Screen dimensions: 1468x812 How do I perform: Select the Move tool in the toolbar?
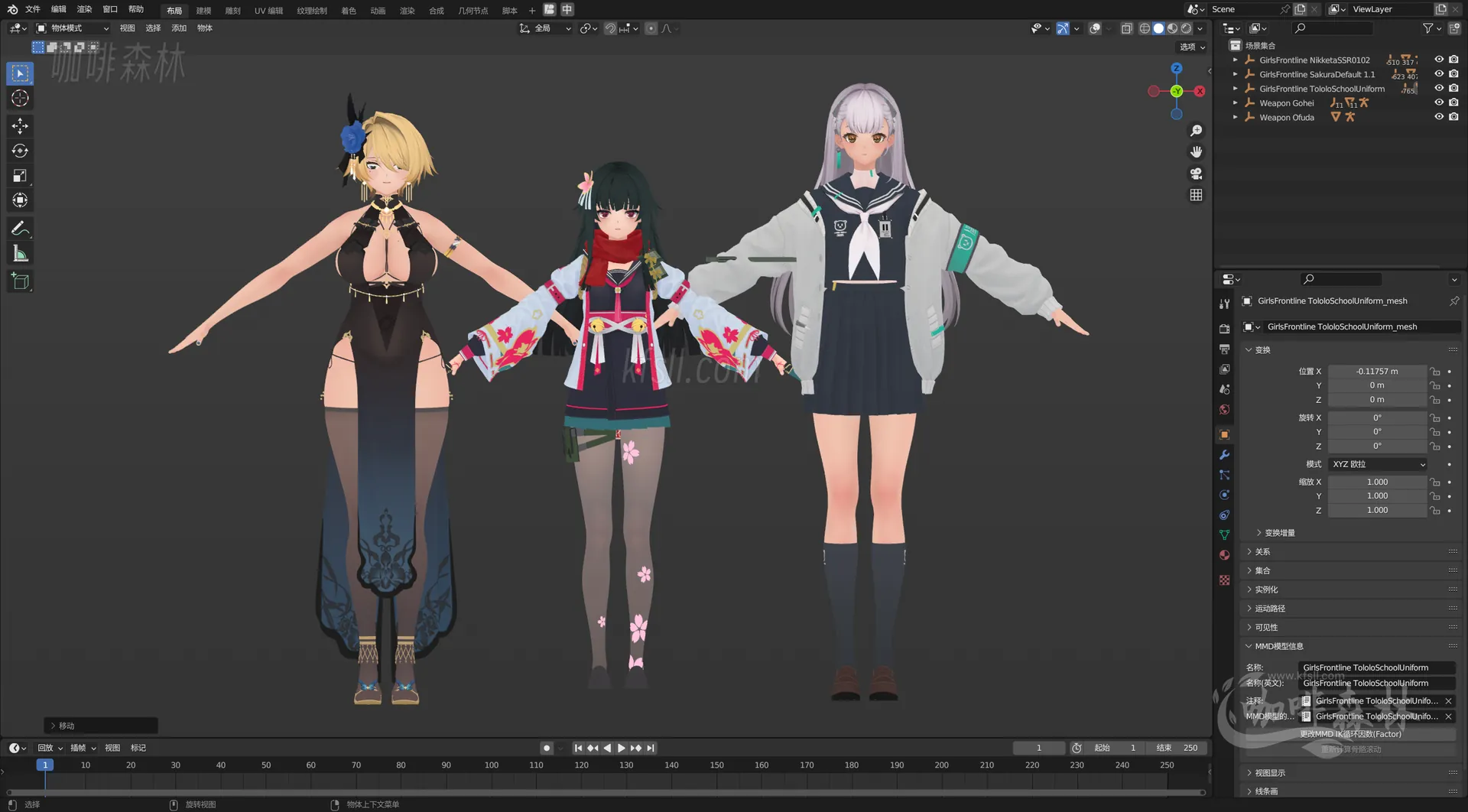coord(19,125)
